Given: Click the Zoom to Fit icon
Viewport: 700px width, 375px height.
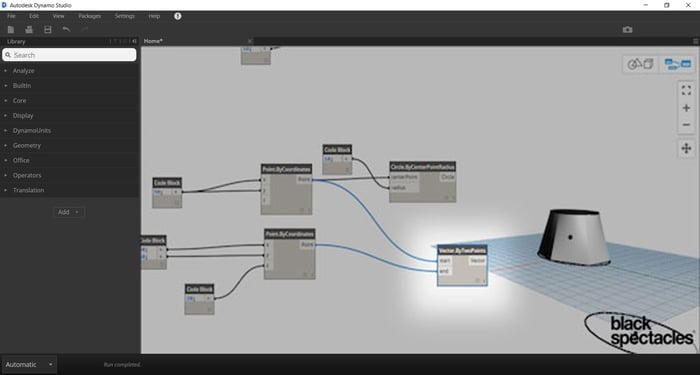Looking at the screenshot, I should coord(687,90).
